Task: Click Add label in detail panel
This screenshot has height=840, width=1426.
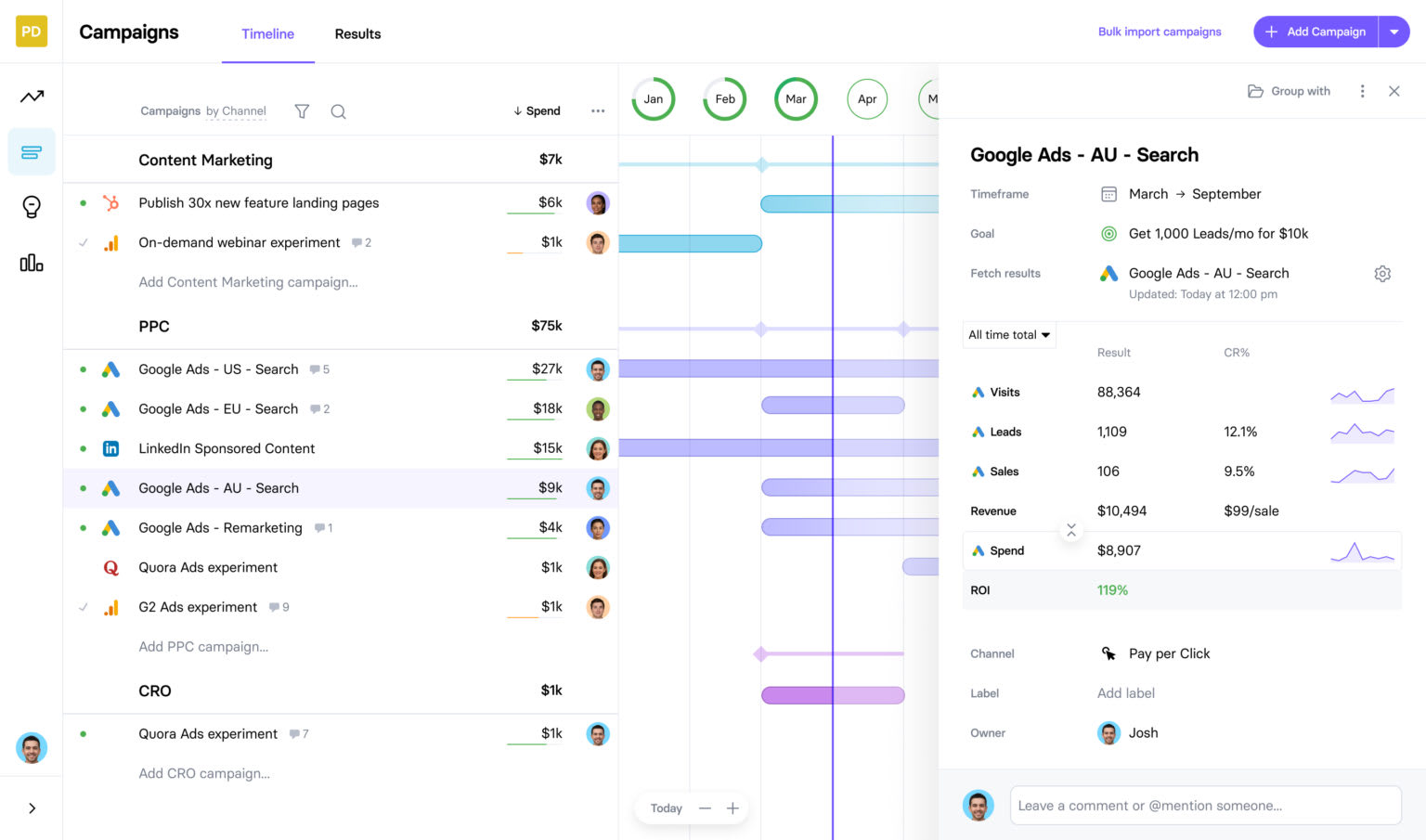Action: click(x=1126, y=693)
